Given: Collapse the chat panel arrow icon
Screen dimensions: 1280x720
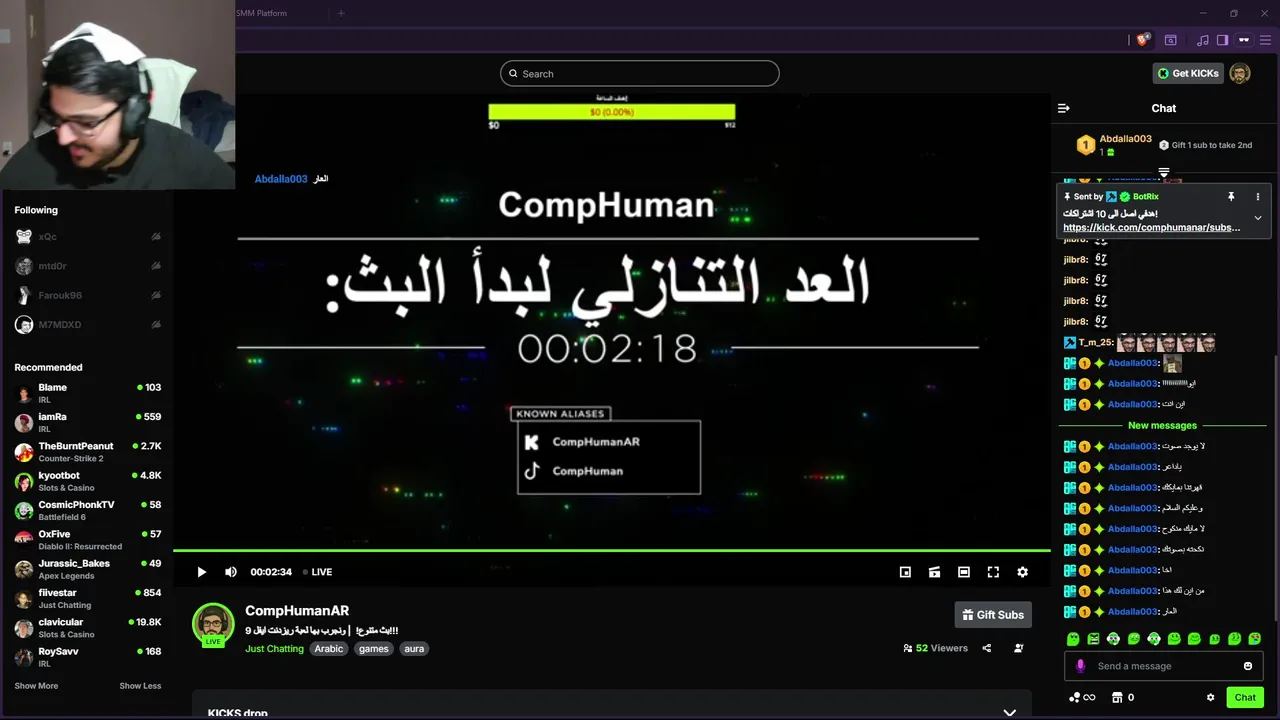Looking at the screenshot, I should (x=1064, y=108).
